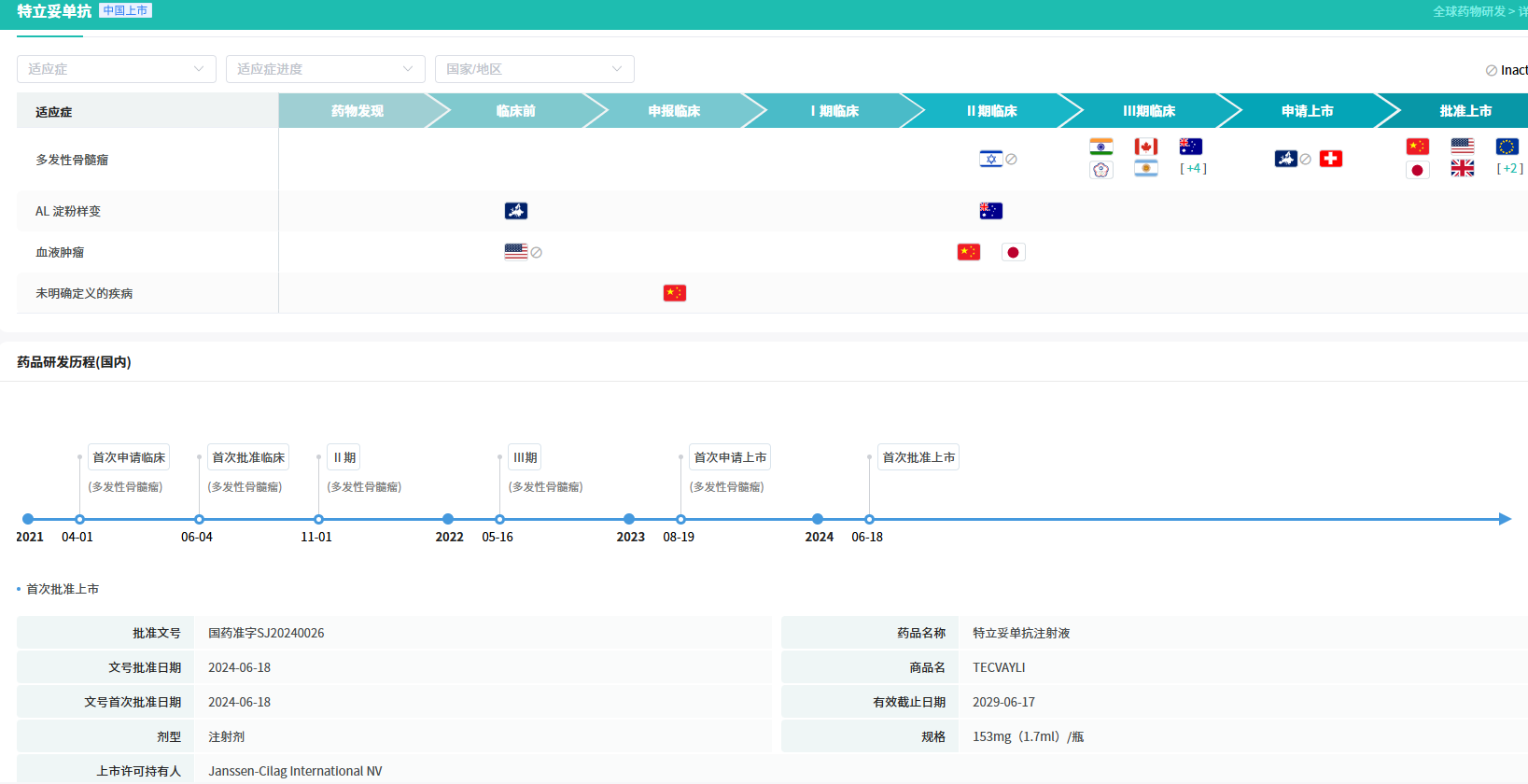Select the Canada flag icon
The image size is (1528, 784).
pos(1145,147)
